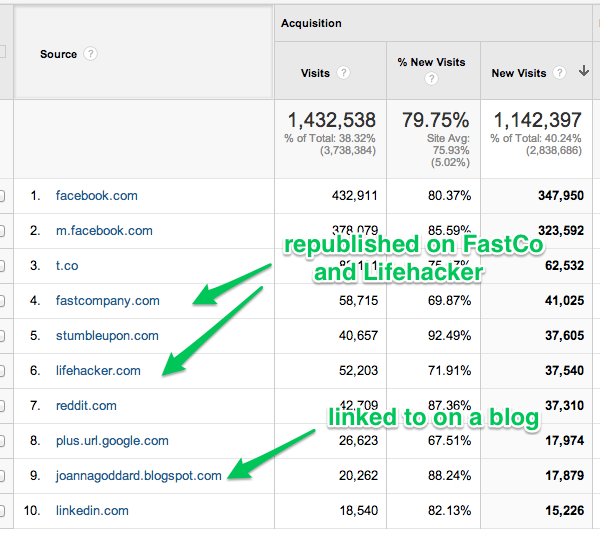This screenshot has width=600, height=535.
Task: Select the 58,715 visits cell
Action: click(358, 301)
